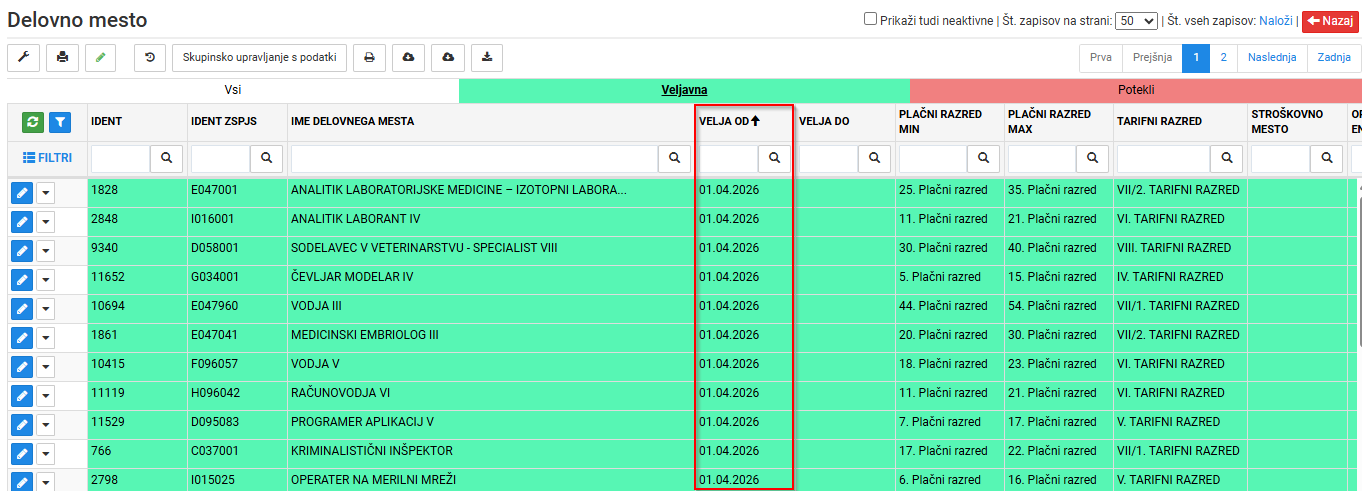The image size is (1362, 491).
Task: Click the Prva pagination button
Action: [1101, 58]
